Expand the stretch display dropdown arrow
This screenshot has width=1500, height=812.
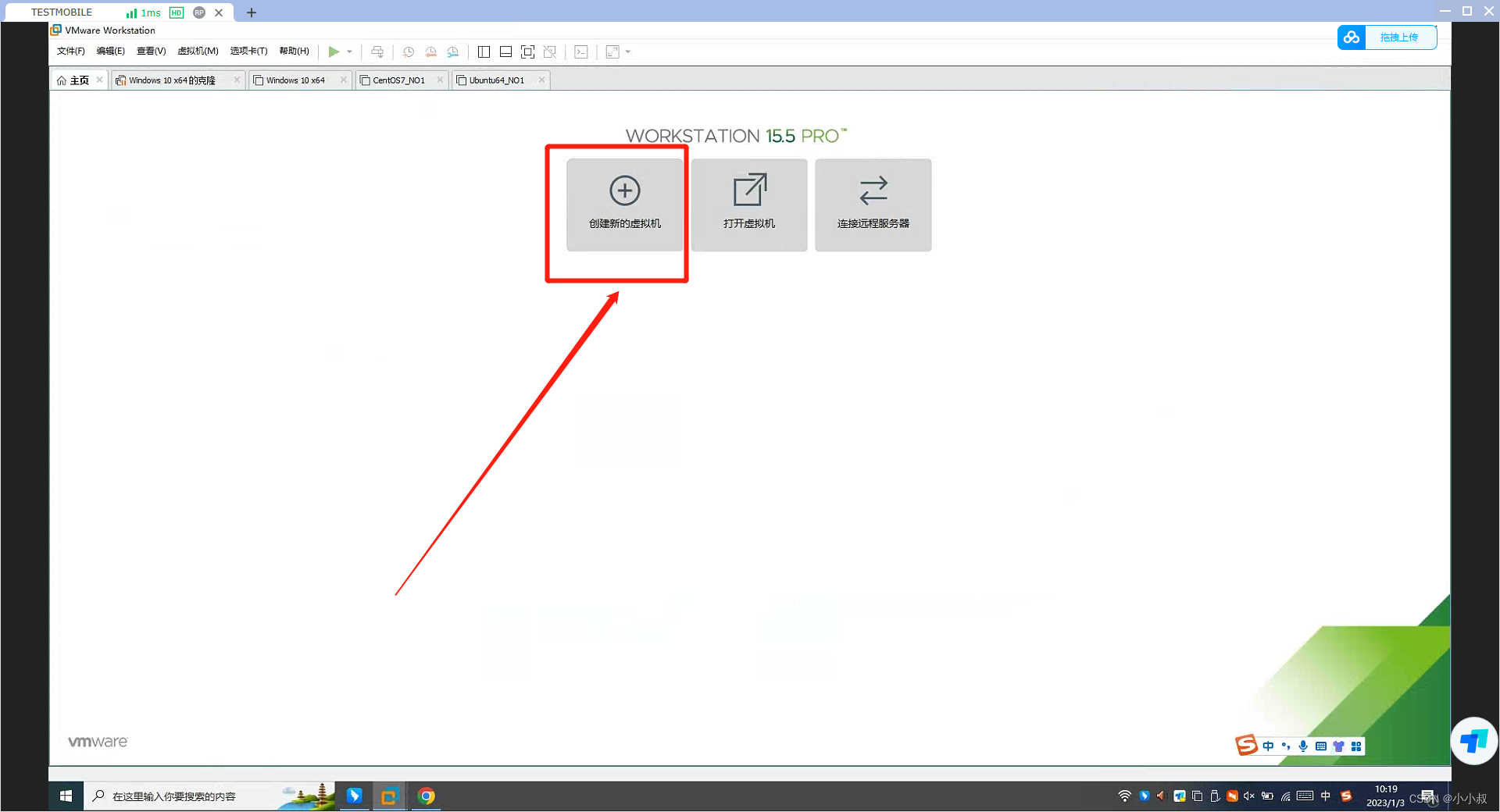coord(628,52)
